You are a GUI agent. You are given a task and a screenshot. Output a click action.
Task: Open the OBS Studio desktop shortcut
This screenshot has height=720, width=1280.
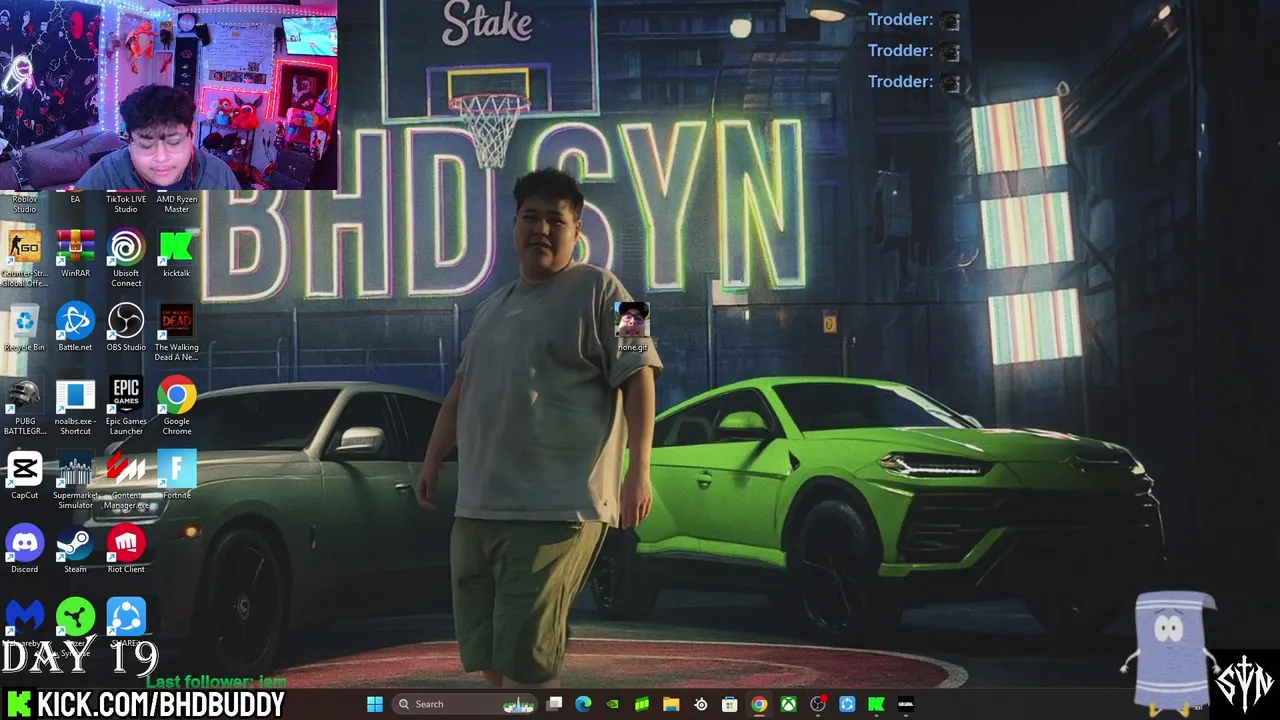coord(126,327)
